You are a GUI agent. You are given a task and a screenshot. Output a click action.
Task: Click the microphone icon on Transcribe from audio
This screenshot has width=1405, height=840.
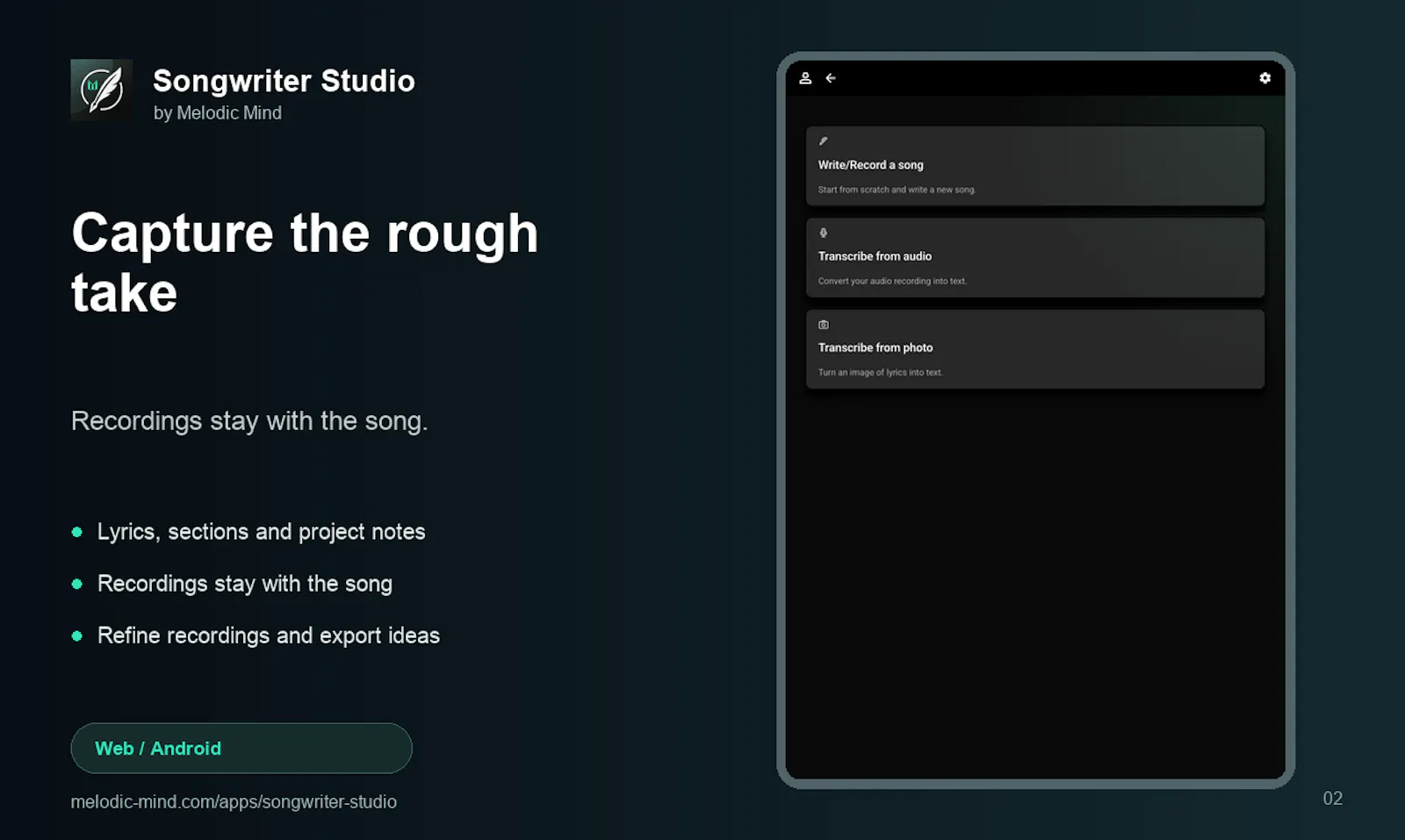tap(824, 233)
